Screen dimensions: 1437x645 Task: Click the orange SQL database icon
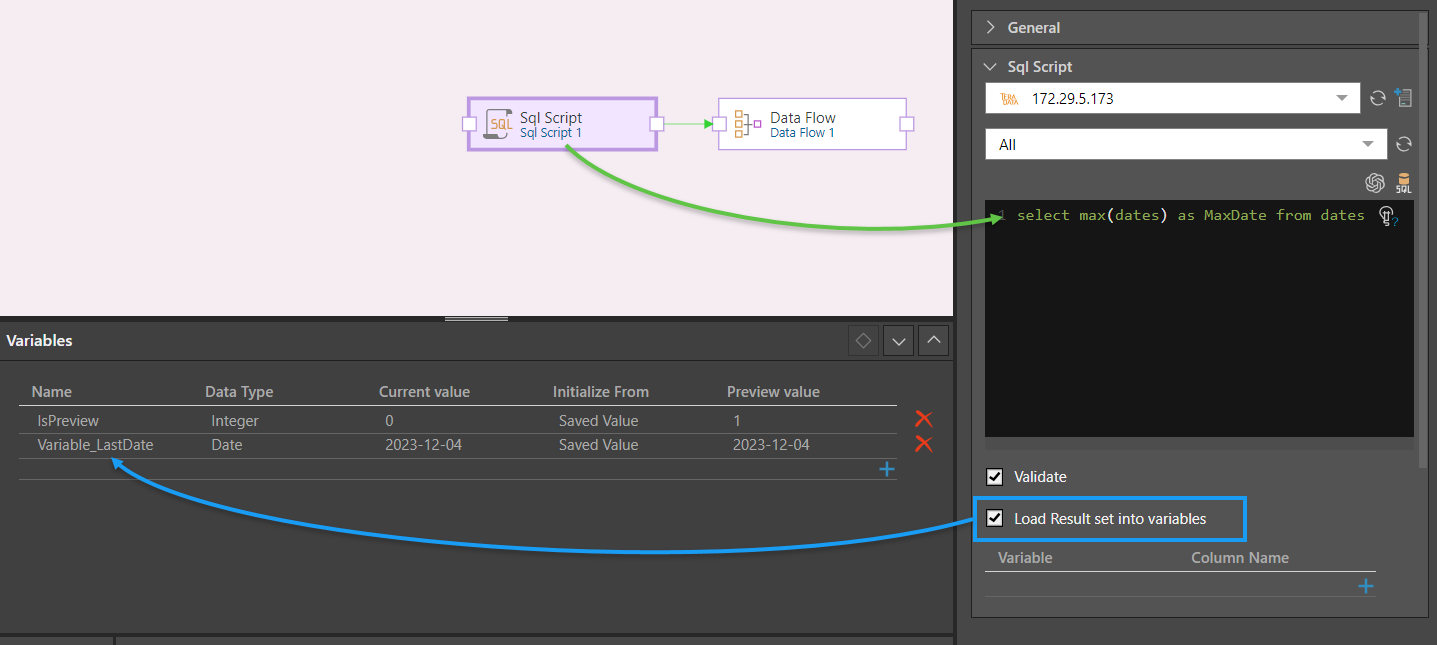pos(1403,183)
